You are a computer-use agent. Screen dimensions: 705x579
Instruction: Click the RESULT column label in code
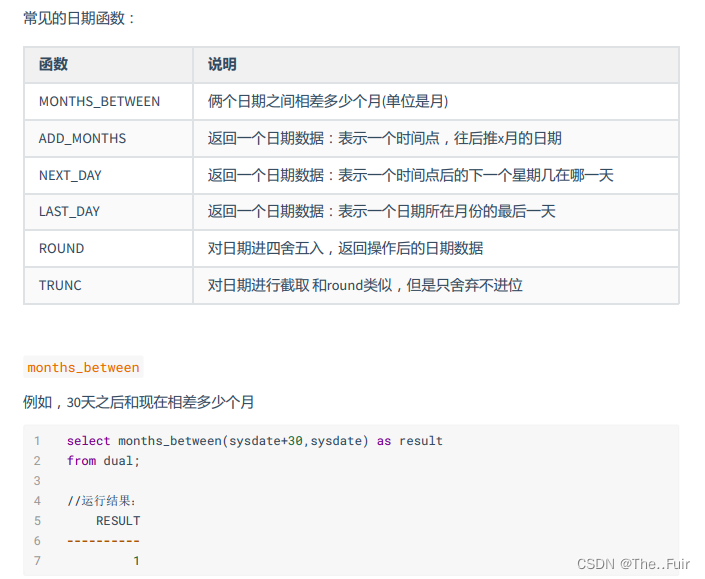pos(118,521)
